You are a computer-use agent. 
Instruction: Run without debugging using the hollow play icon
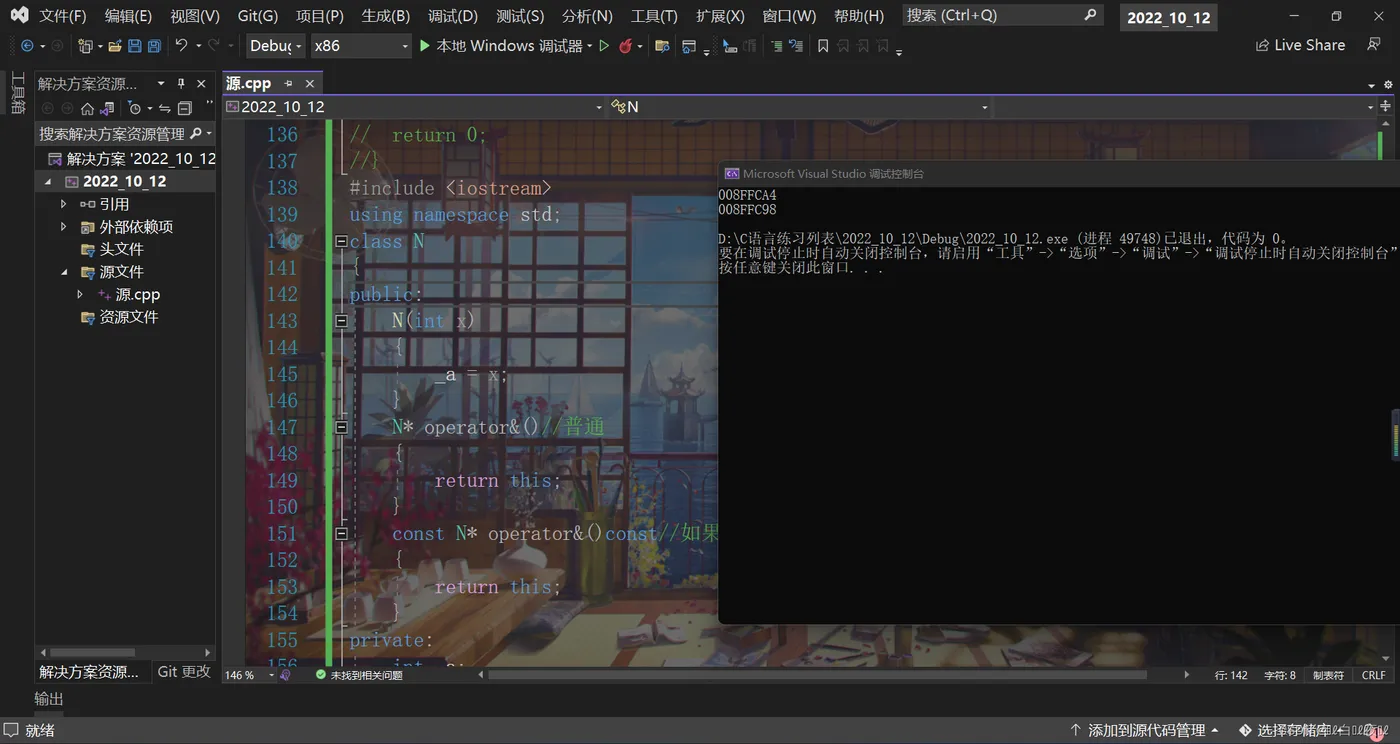pos(604,46)
